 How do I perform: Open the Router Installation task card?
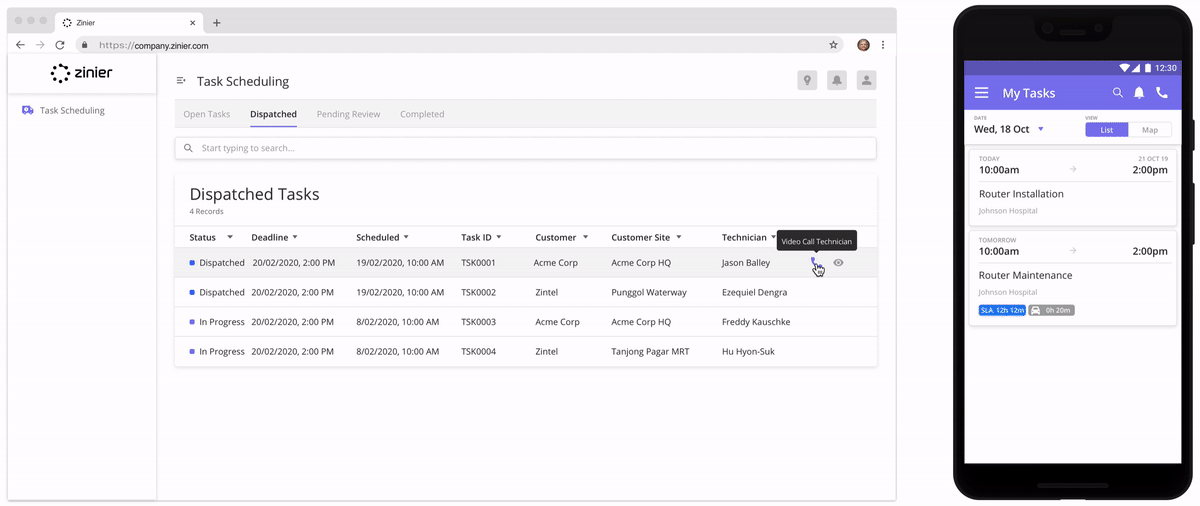(1073, 188)
